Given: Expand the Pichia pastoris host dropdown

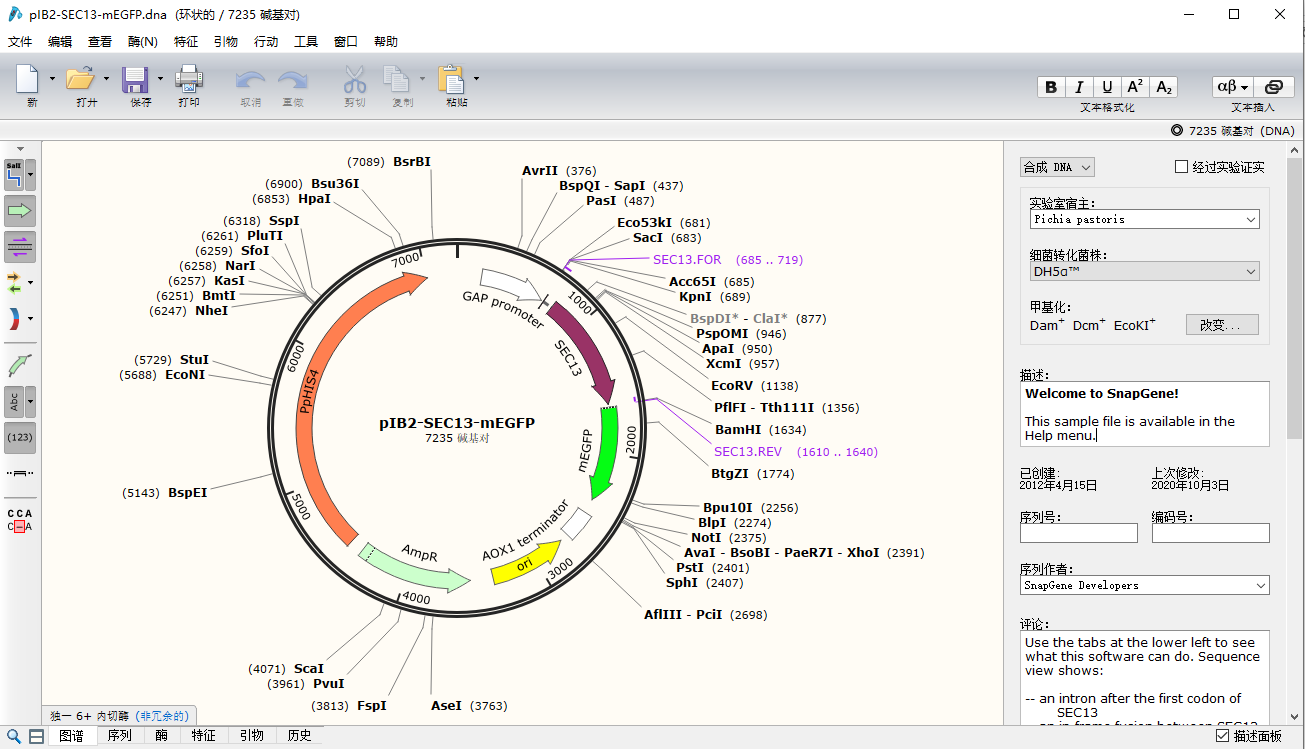Looking at the screenshot, I should pos(1145,219).
